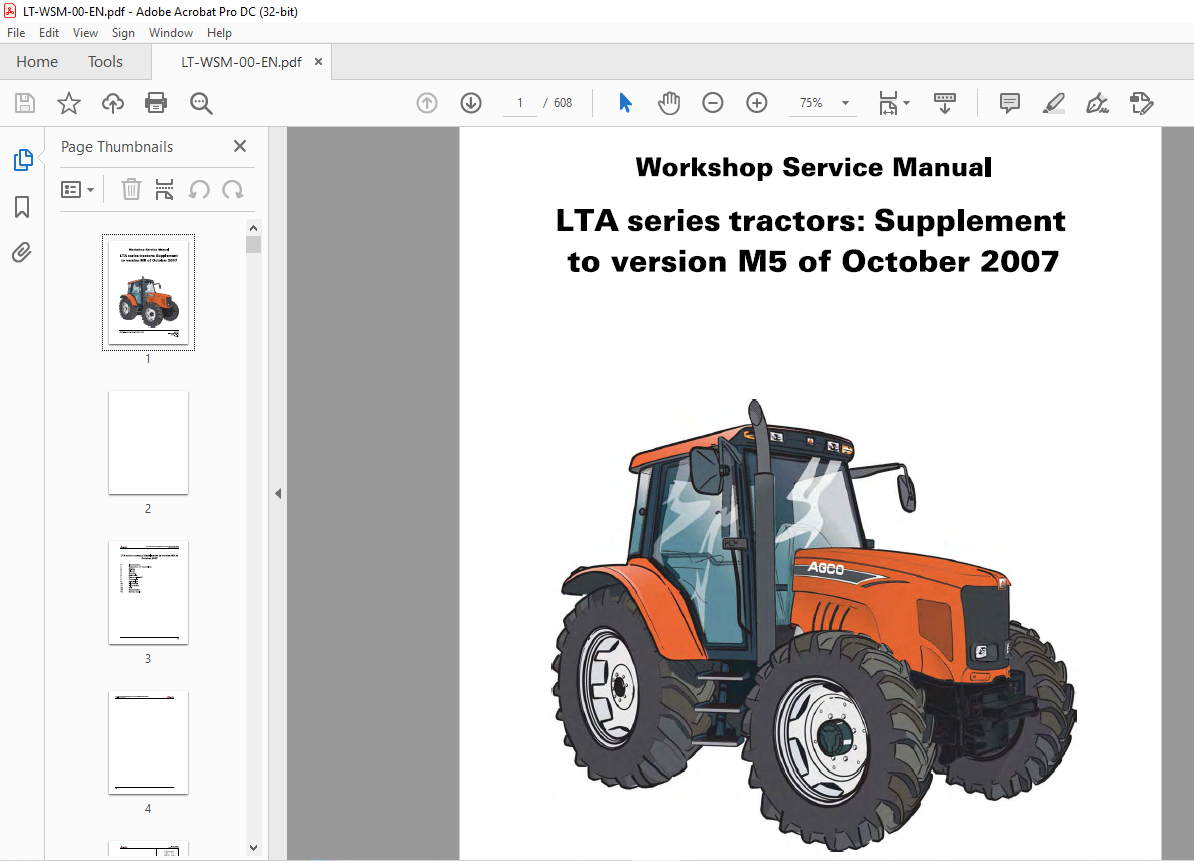This screenshot has width=1194, height=861.
Task: Open the View menu
Action: coord(85,33)
